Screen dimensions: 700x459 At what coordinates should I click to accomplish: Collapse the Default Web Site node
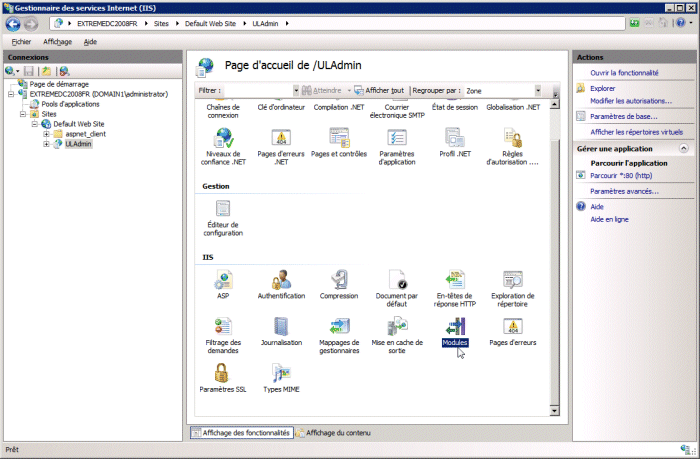34,124
